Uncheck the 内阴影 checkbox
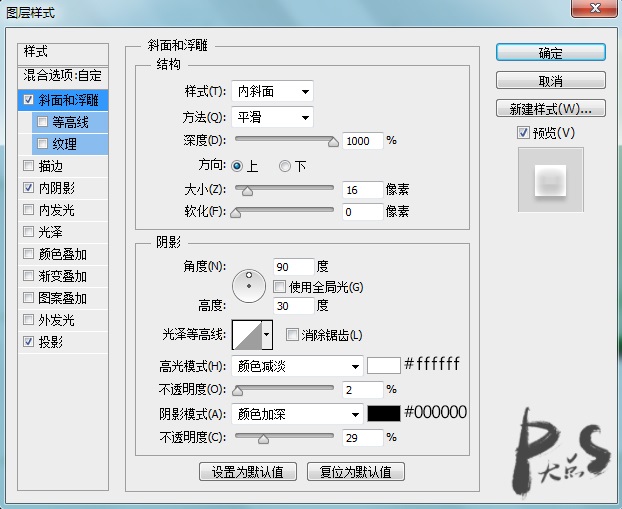 (28, 187)
